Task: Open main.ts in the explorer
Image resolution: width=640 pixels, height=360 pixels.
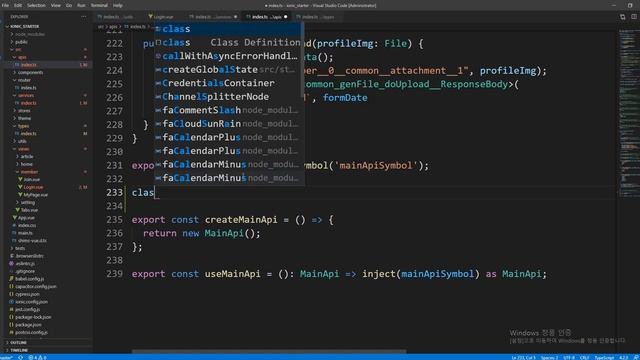Action: [x=25, y=233]
